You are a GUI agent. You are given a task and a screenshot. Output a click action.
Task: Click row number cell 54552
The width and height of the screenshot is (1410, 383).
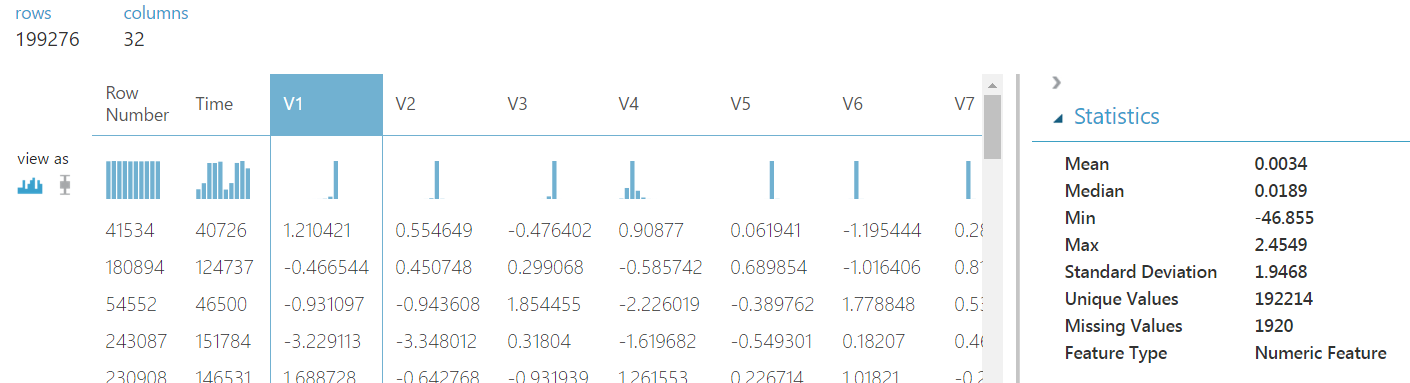click(x=131, y=304)
